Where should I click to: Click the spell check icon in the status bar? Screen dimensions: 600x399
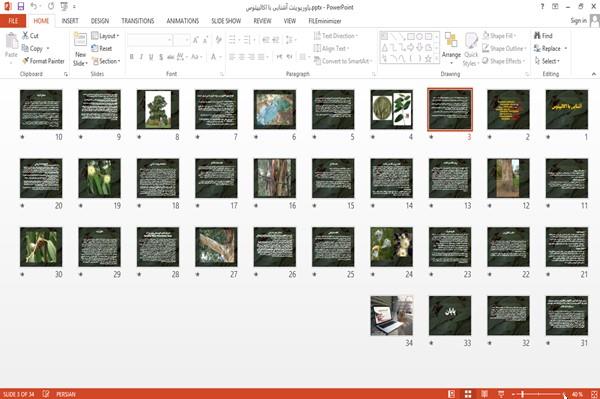tap(46, 394)
